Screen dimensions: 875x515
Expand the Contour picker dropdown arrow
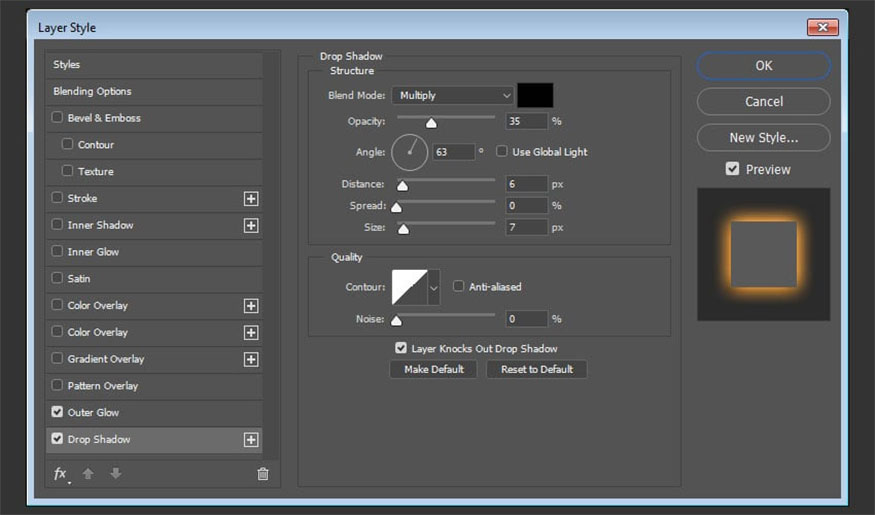click(434, 287)
